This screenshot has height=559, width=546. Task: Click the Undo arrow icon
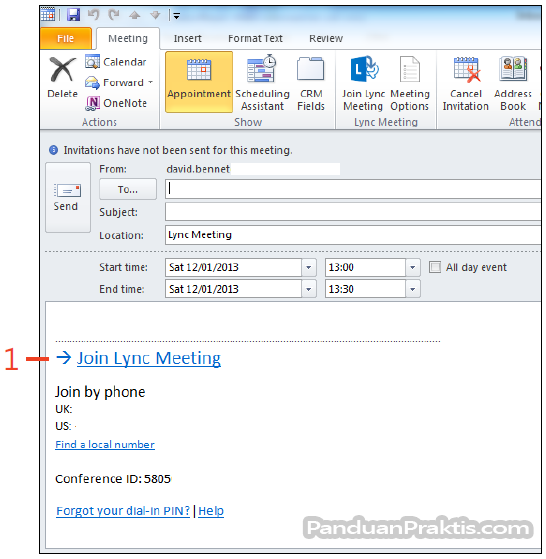(x=93, y=15)
